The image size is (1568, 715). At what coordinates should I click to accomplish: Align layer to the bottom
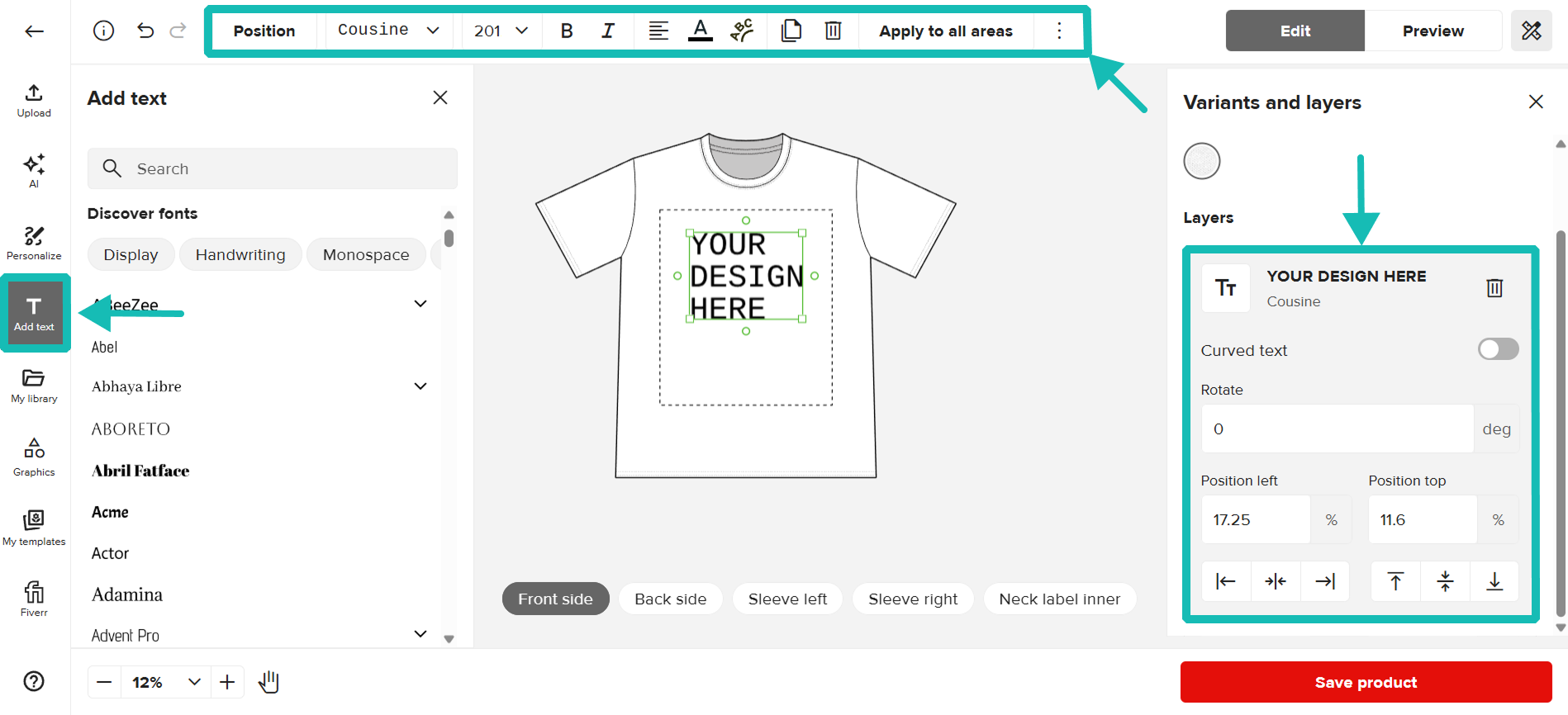point(1494,581)
